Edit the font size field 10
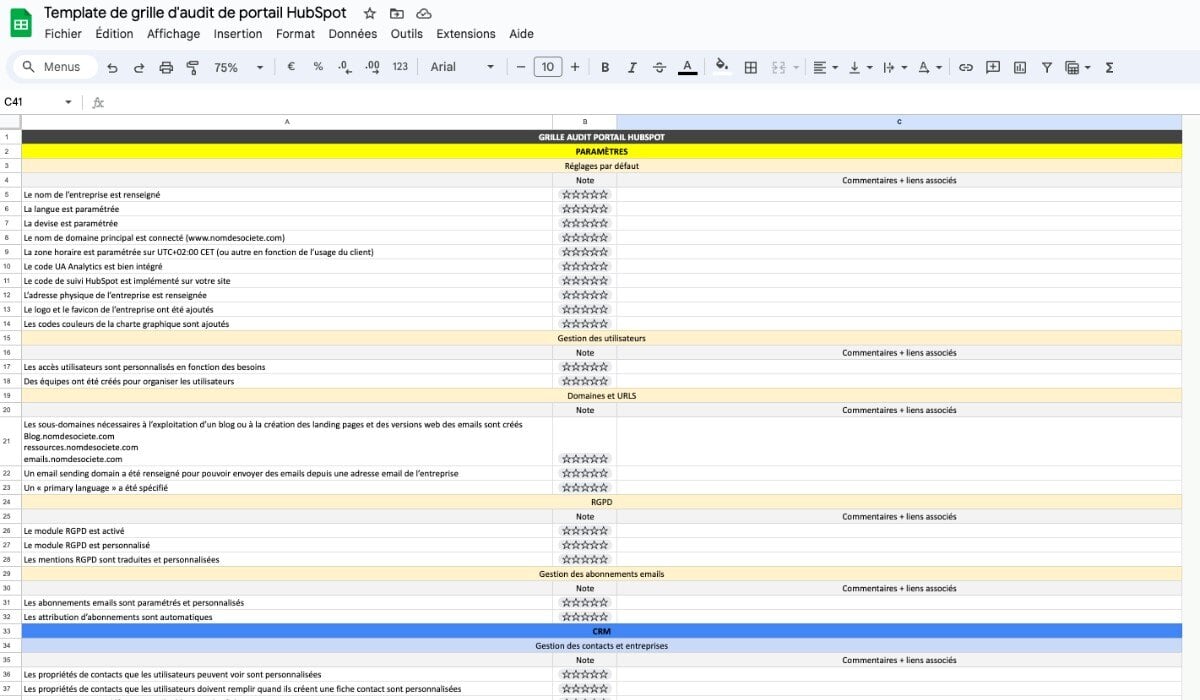The width and height of the screenshot is (1200, 700). pyautogui.click(x=547, y=67)
